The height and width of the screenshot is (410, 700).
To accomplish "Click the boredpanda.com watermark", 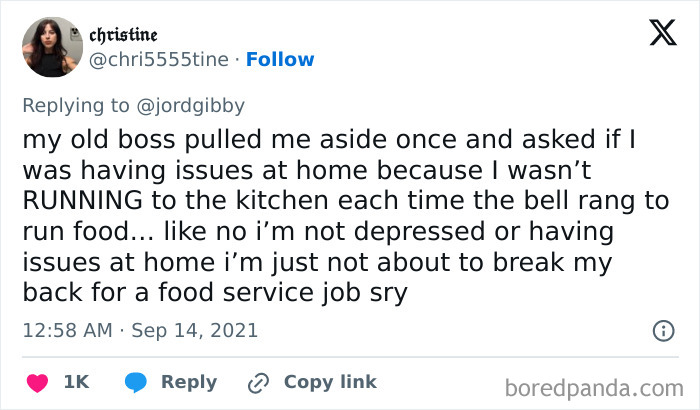I will tap(594, 388).
